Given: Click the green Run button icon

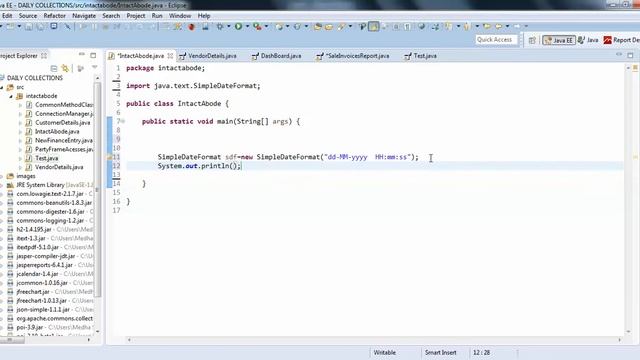Looking at the screenshot, I should click(238, 27).
